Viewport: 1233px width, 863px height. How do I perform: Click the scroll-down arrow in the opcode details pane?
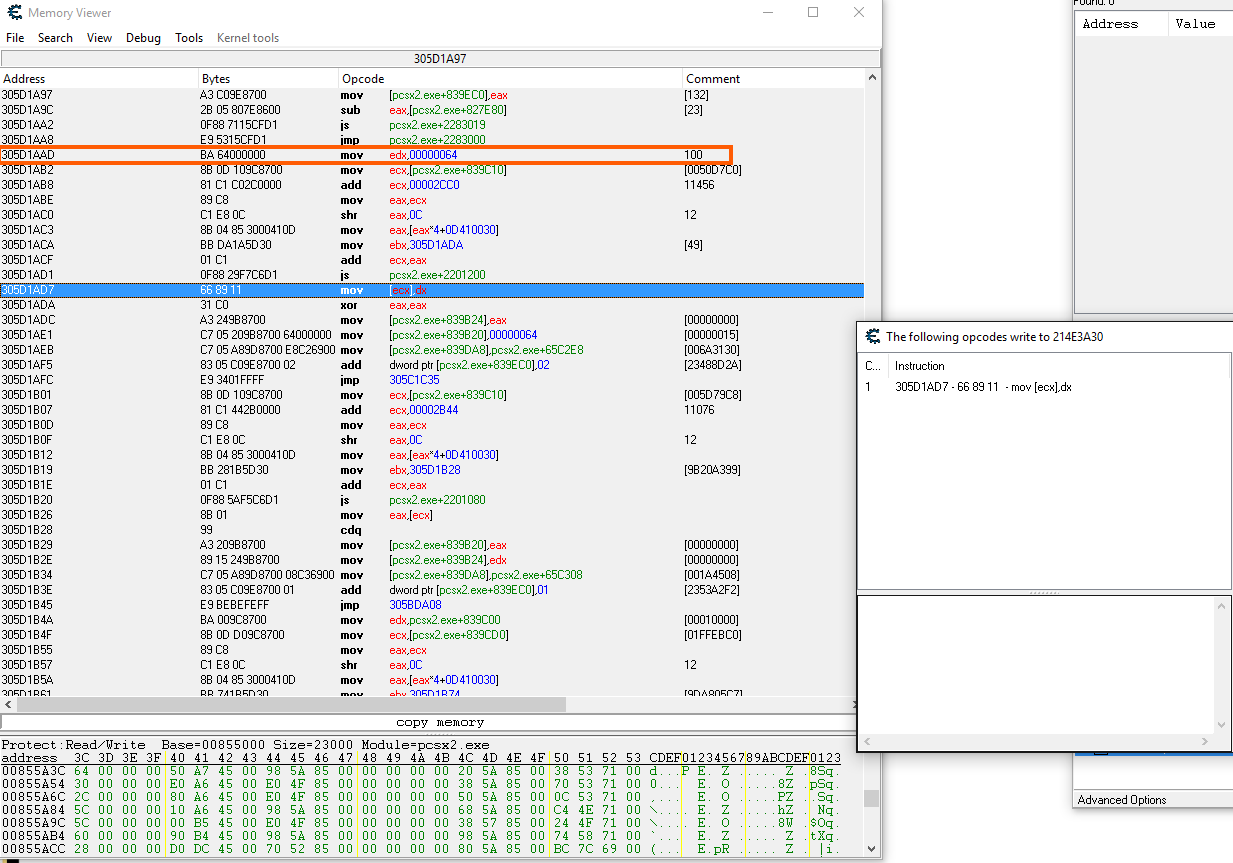coord(1222,725)
